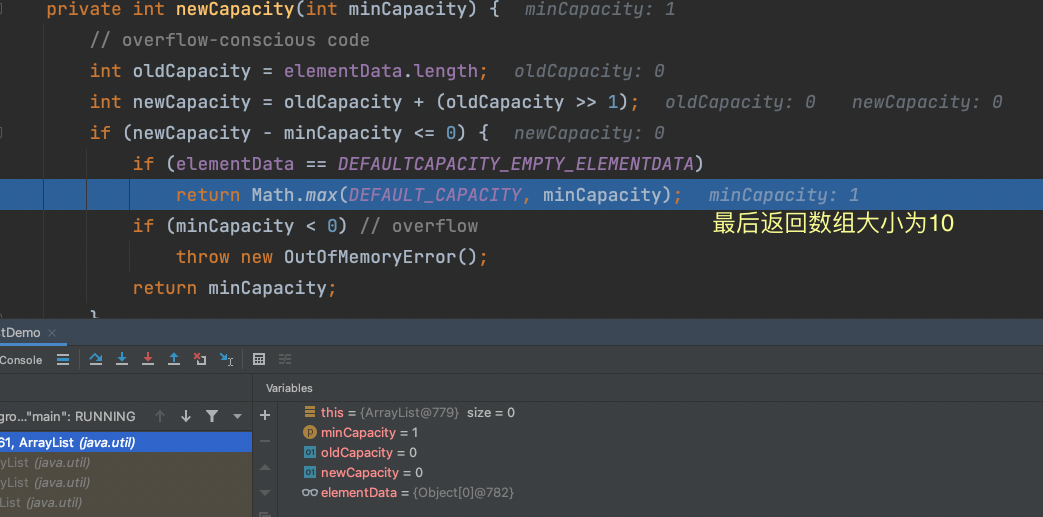The height and width of the screenshot is (517, 1043).
Task: Click the Step Over debugger button
Action: [x=96, y=359]
